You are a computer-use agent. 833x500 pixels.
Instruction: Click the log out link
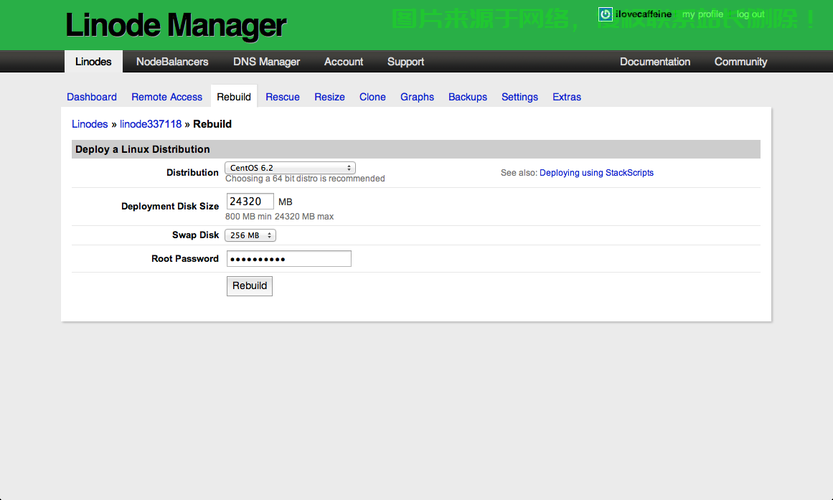[x=750, y=14]
